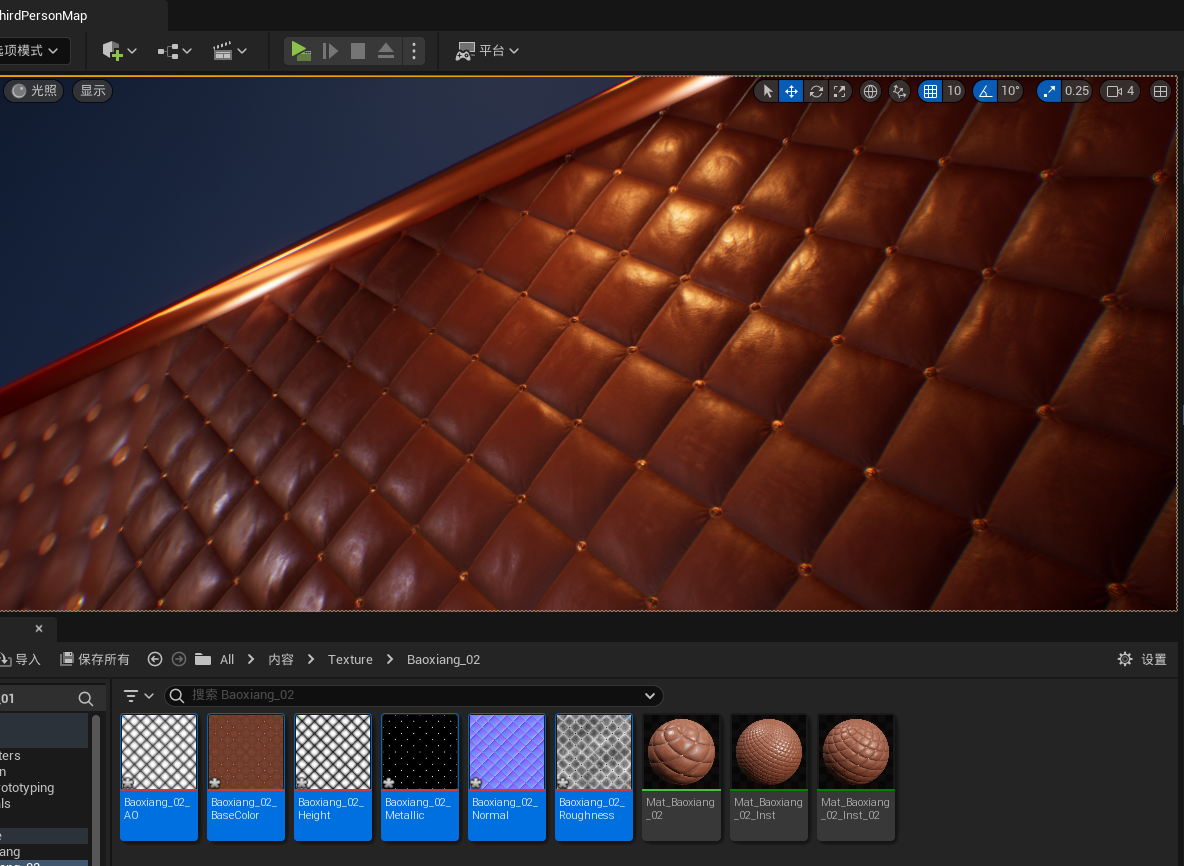Click the Stop simulation button

coord(357,51)
